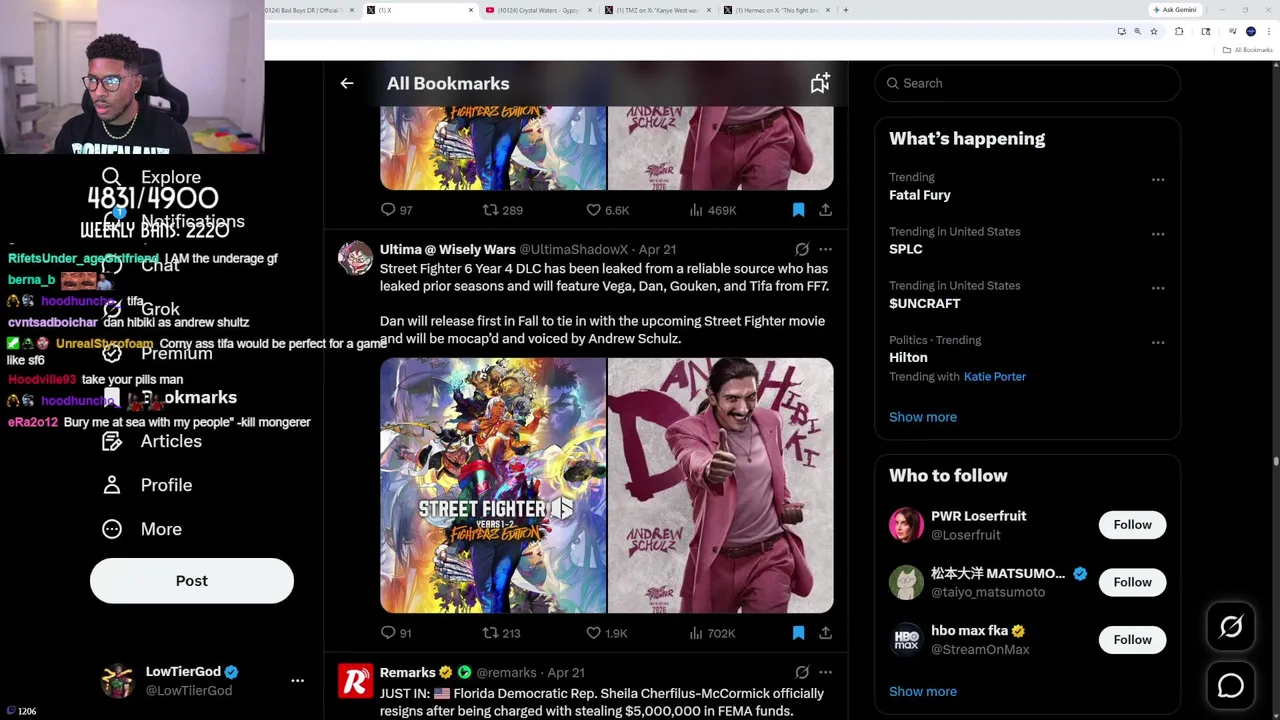1280x720 pixels.
Task: Follow 松本大洋 MATSUMOTO account
Action: [1132, 582]
